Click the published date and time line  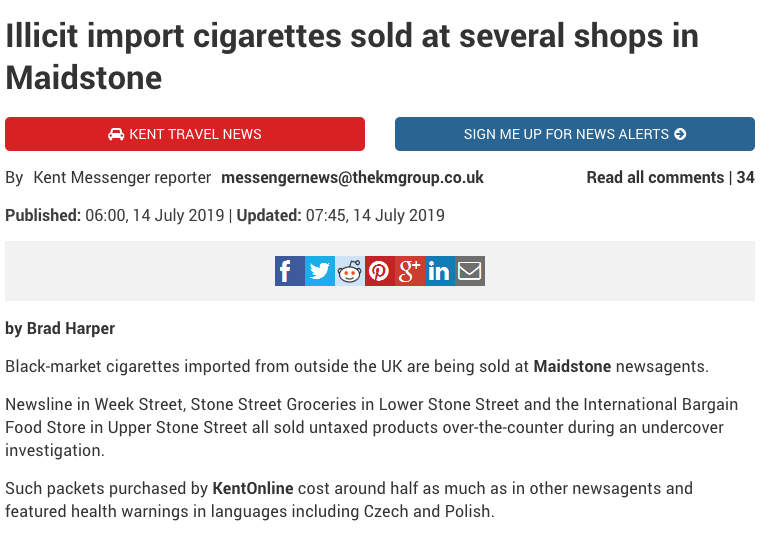225,215
